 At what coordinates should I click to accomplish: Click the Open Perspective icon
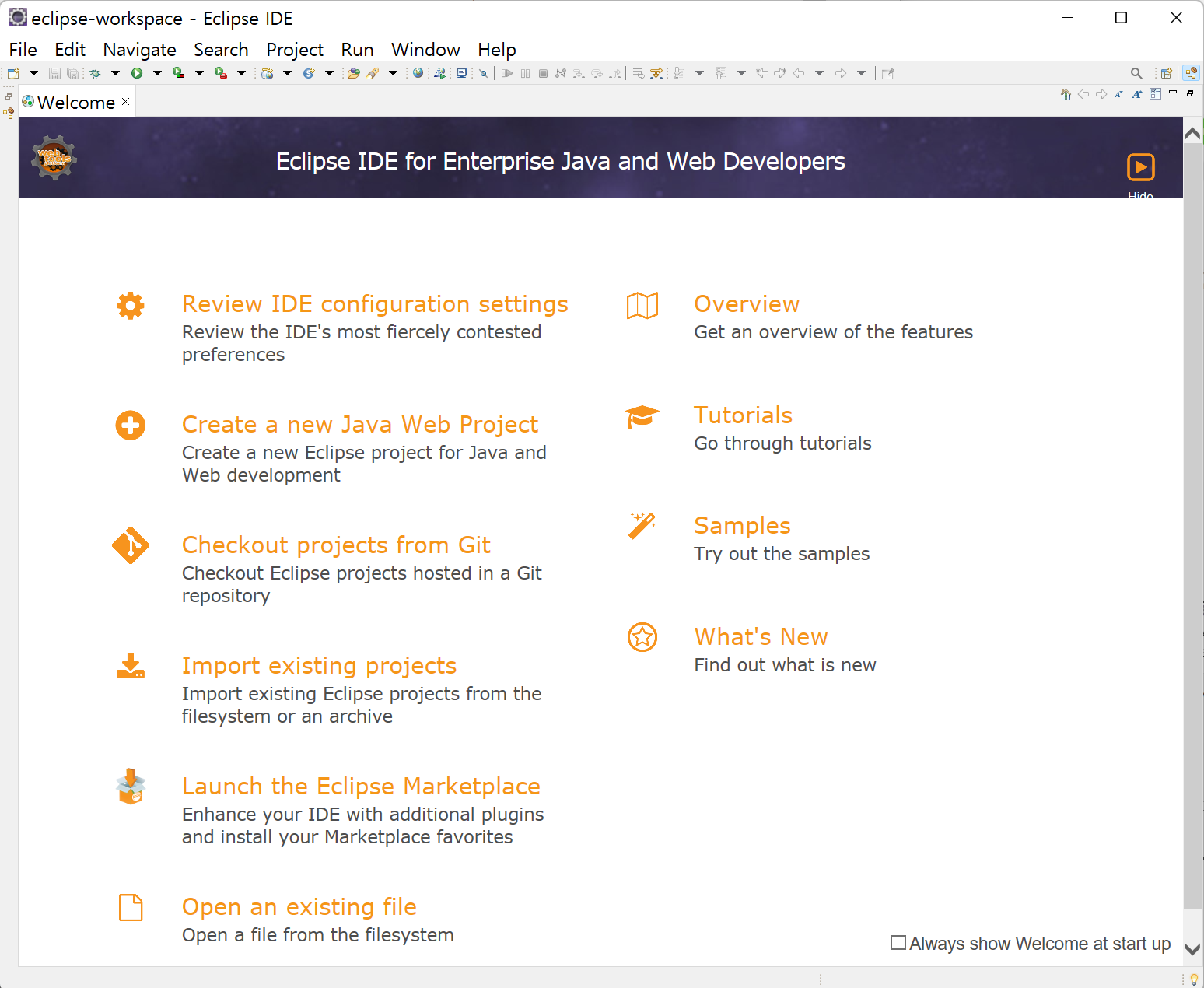point(1166,73)
